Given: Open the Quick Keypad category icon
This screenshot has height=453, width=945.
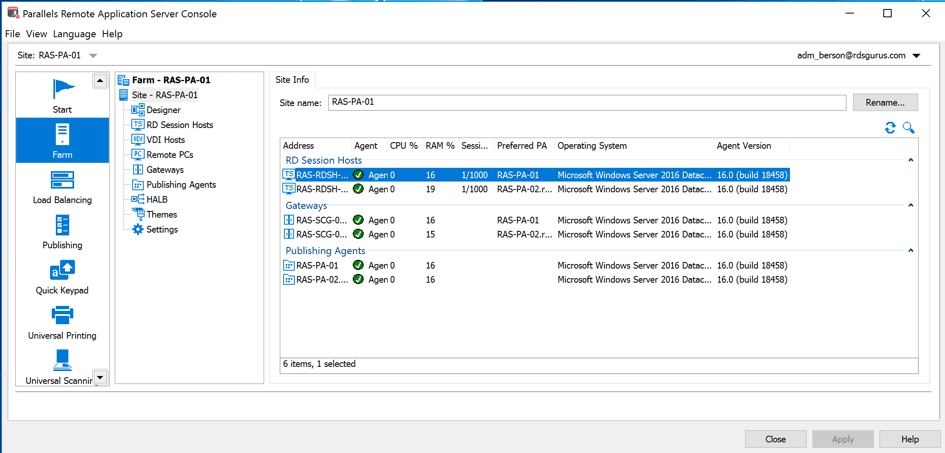Looking at the screenshot, I should [62, 270].
